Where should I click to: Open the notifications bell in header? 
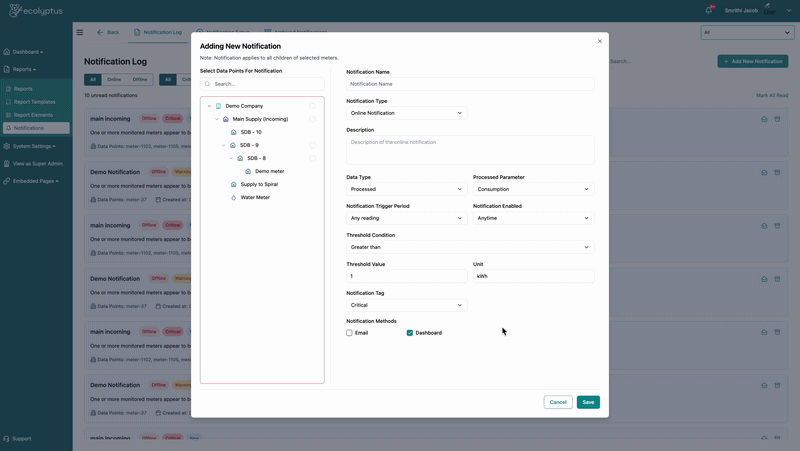[x=709, y=10]
